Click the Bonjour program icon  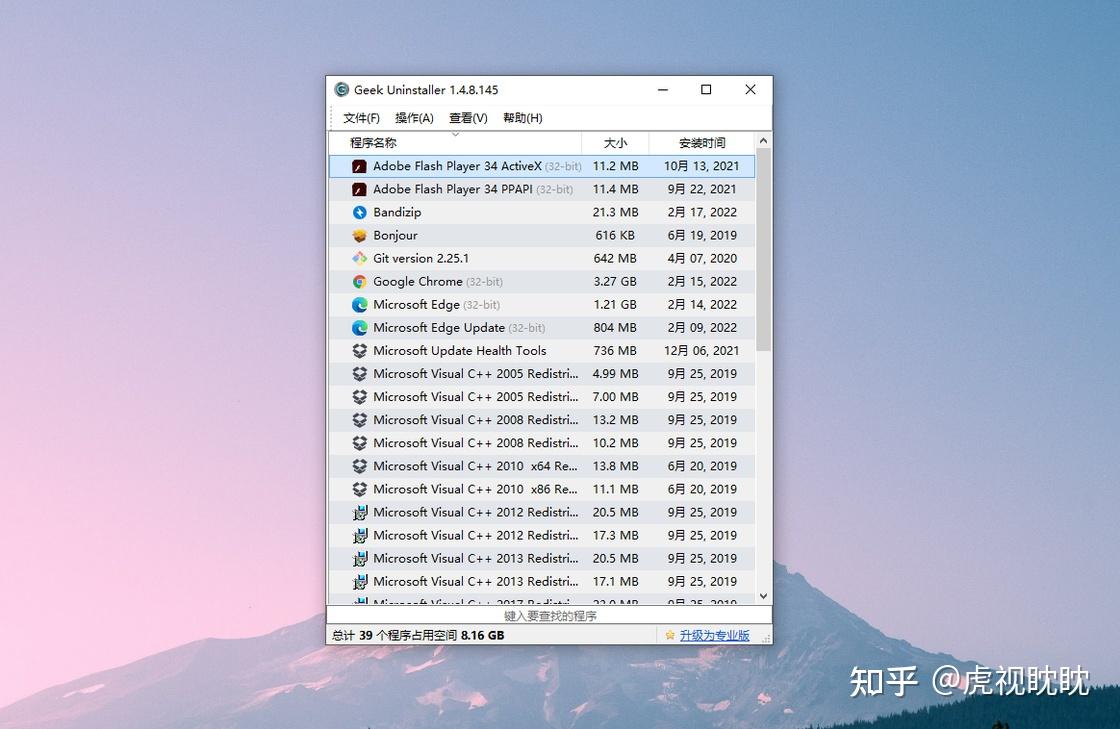pos(359,235)
